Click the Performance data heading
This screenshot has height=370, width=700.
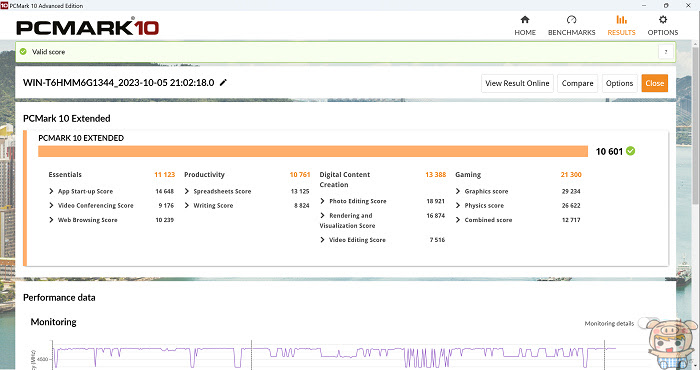tap(59, 298)
